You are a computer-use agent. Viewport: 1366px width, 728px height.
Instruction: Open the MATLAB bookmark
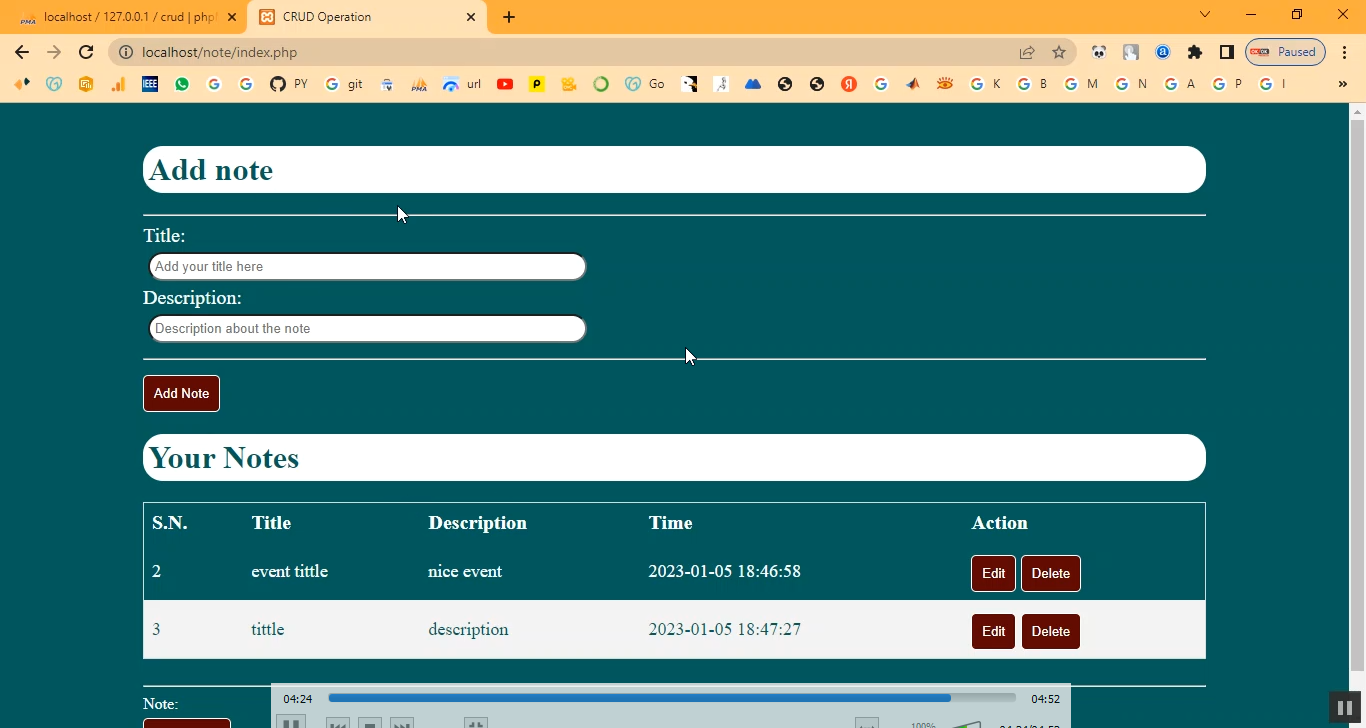[x=913, y=84]
